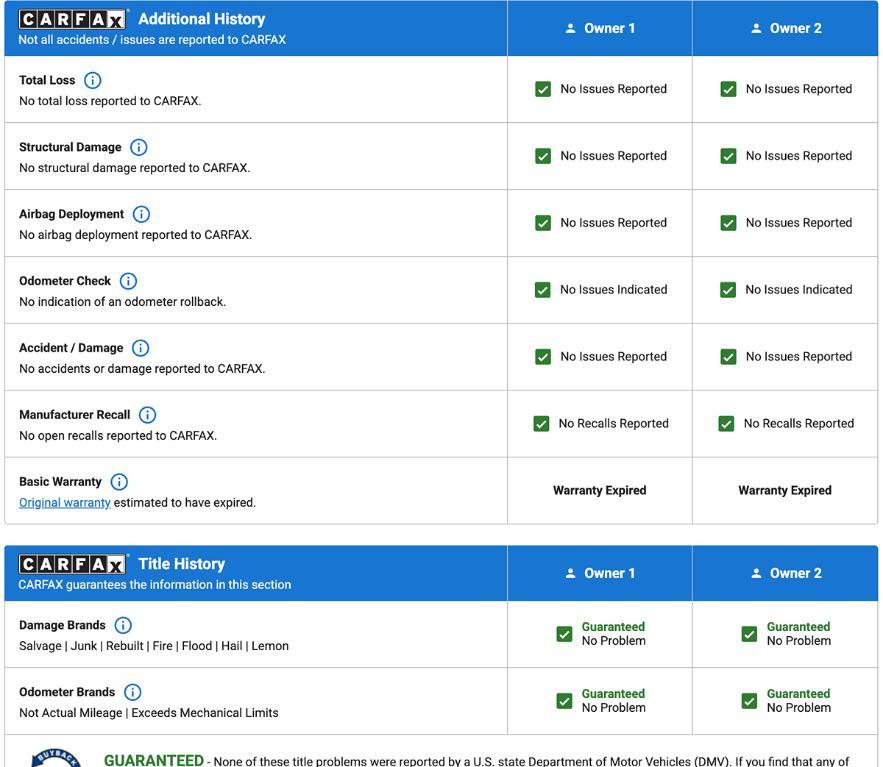Open the Basic Warranty info icon
Image resolution: width=883 pixels, height=767 pixels.
pyautogui.click(x=119, y=482)
